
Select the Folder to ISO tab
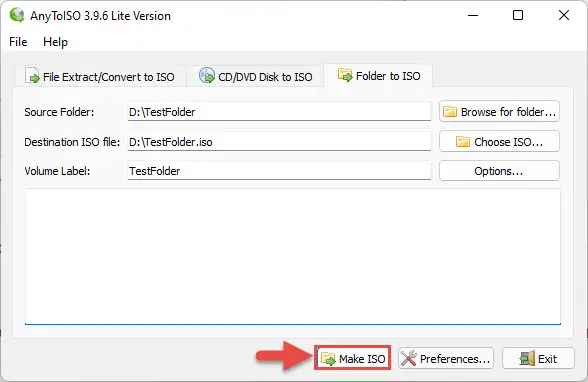click(x=378, y=75)
